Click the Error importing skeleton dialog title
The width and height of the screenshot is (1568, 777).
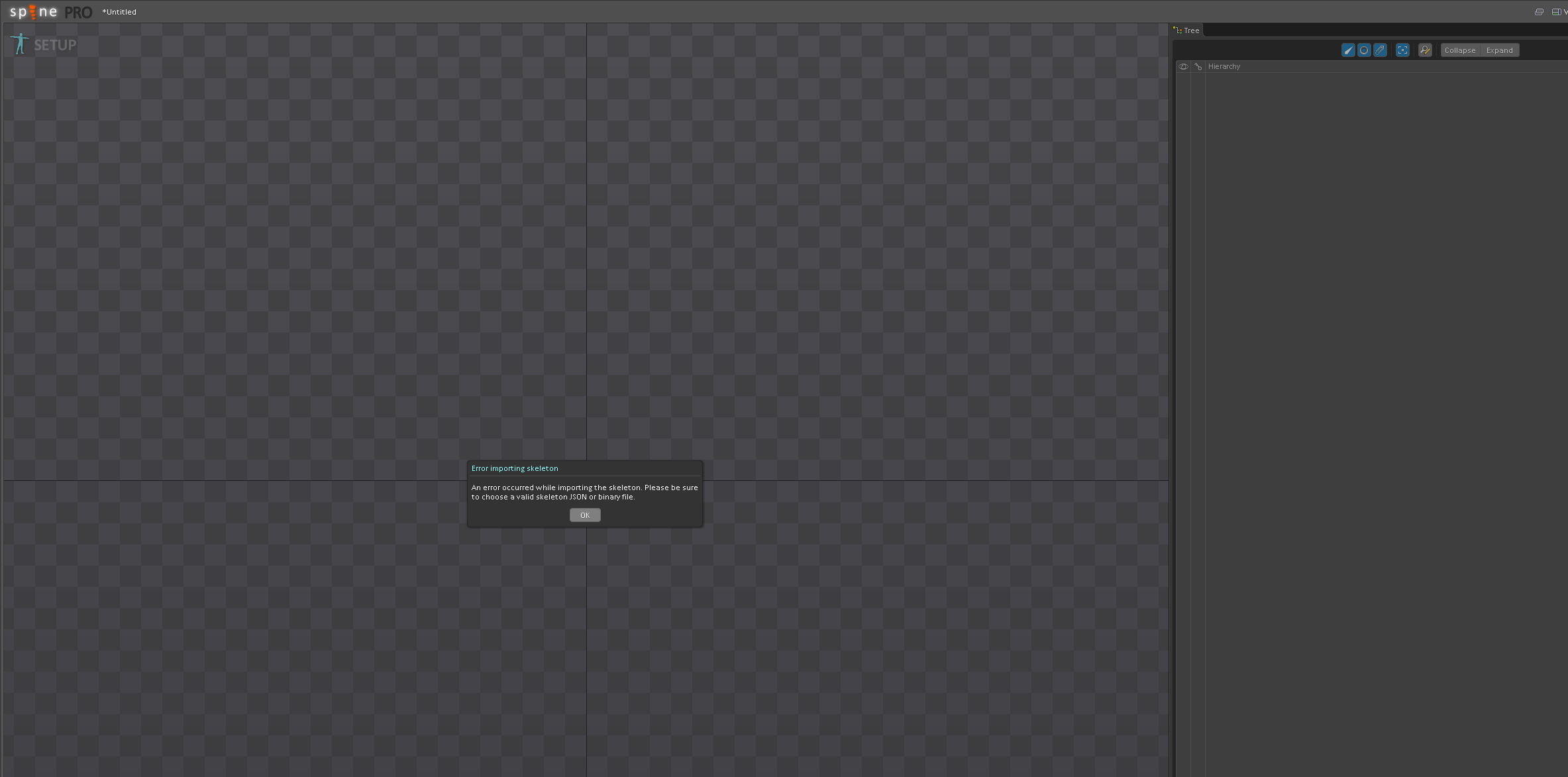pos(515,468)
